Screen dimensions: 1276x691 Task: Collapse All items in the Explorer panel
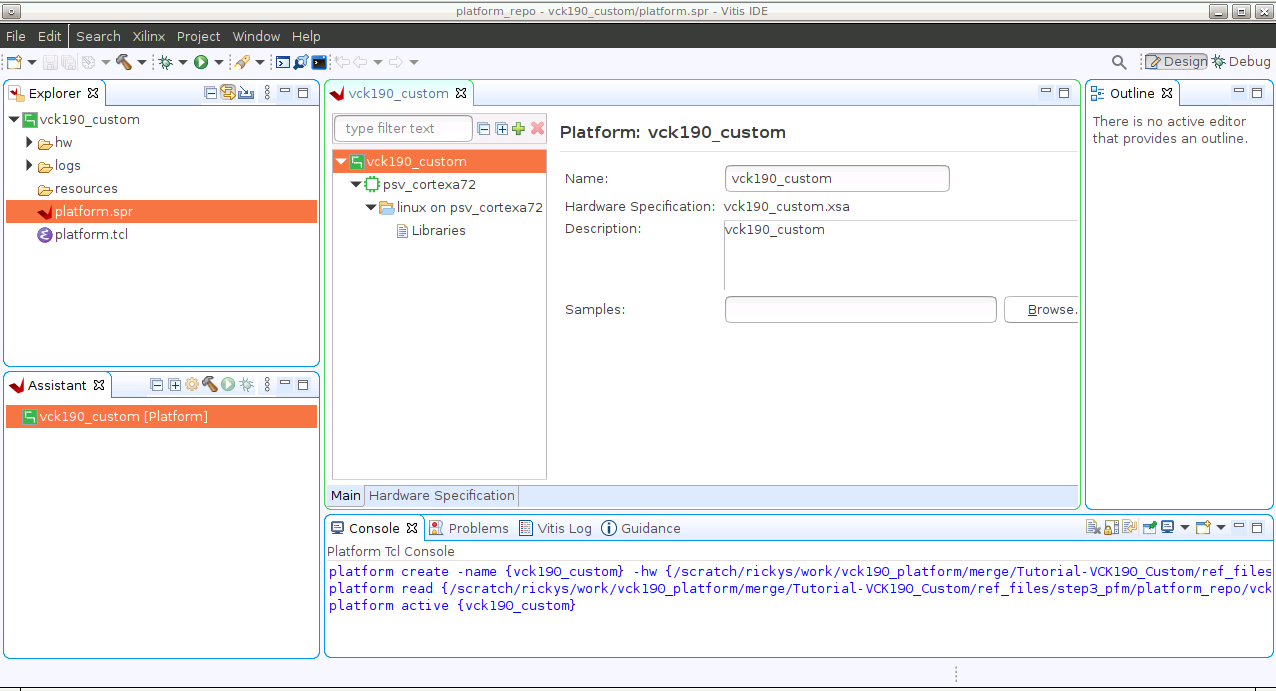click(x=211, y=92)
